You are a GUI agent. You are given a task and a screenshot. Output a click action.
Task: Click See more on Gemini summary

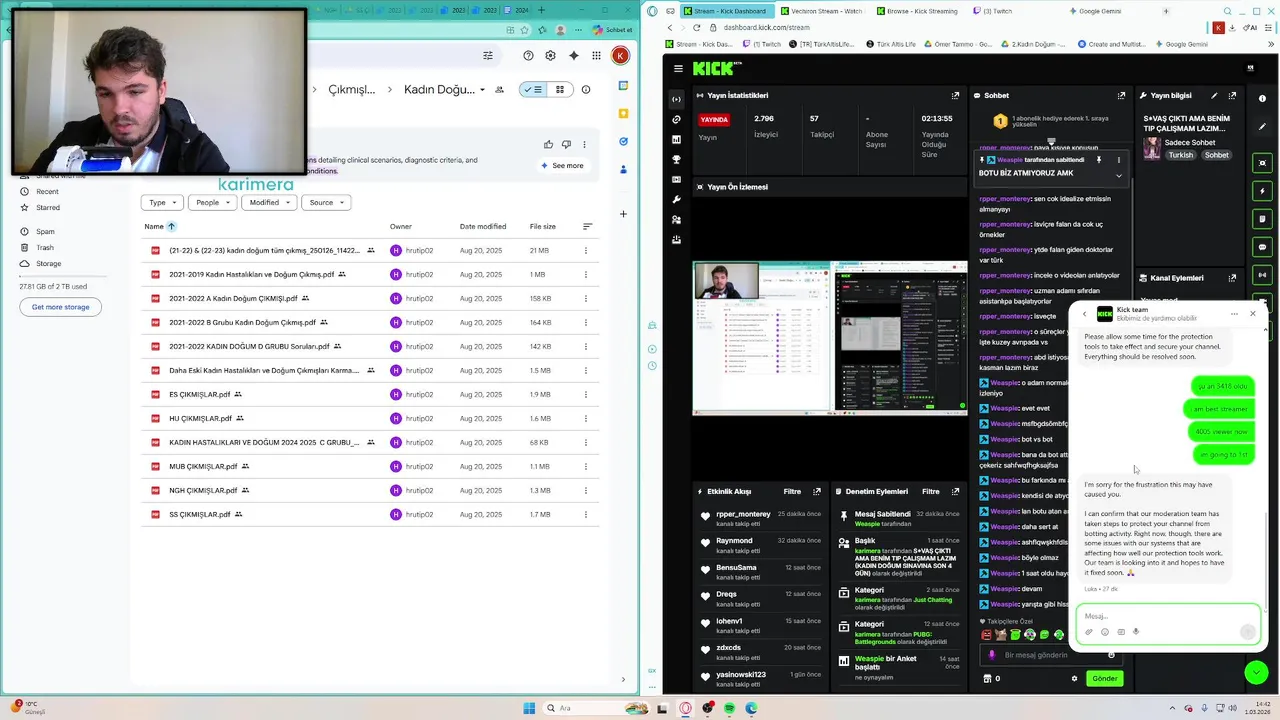(x=562, y=166)
